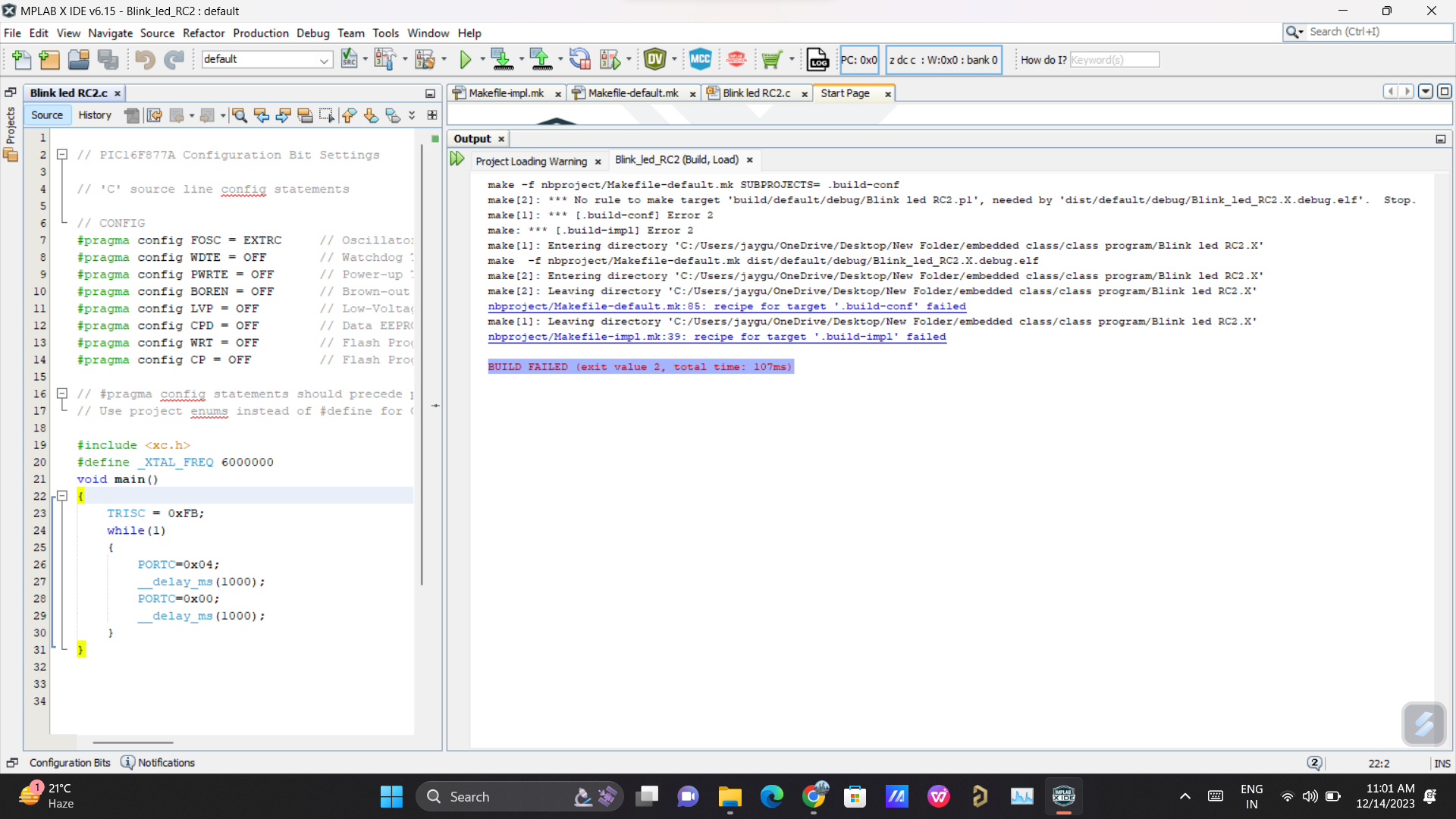
Task: Collapse the main function code fold
Action: 63,496
